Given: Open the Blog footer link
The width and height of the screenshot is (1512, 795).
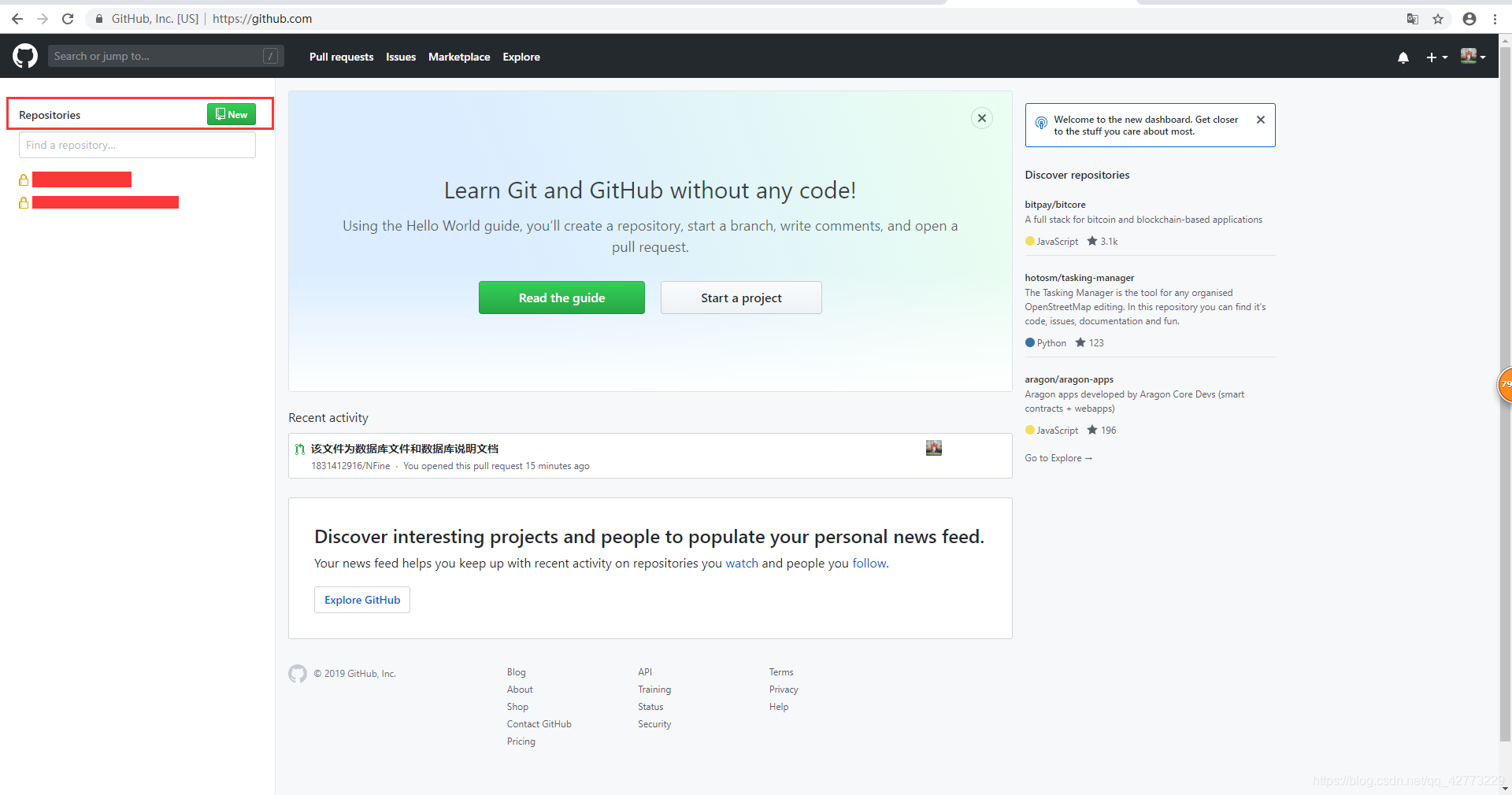Looking at the screenshot, I should click(x=517, y=672).
